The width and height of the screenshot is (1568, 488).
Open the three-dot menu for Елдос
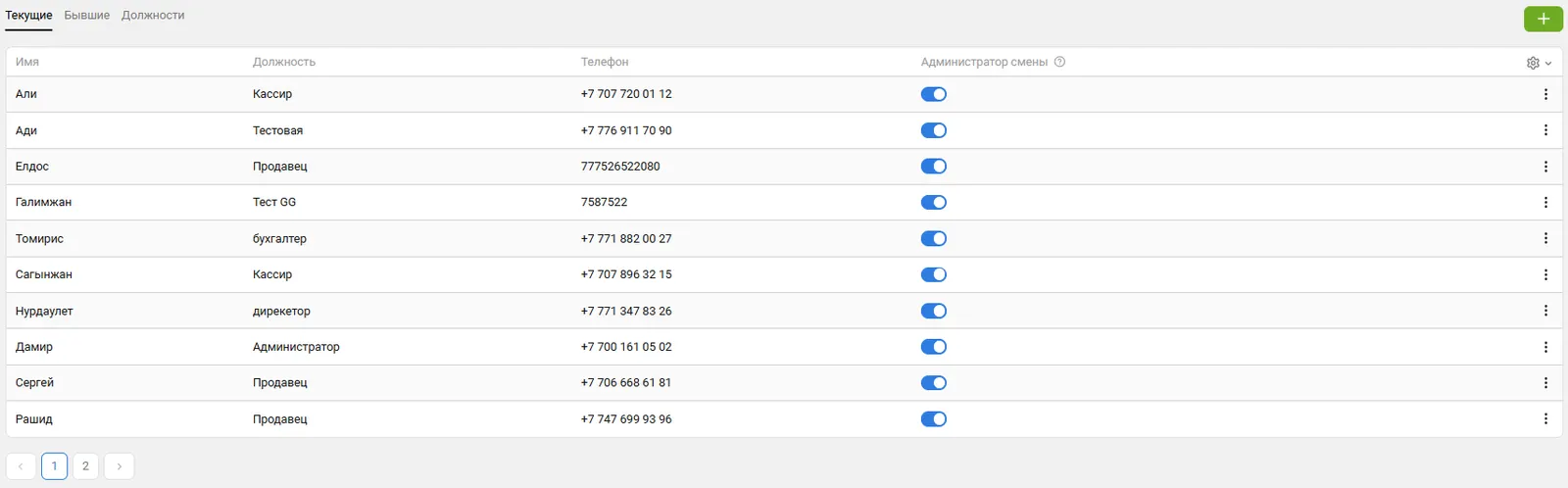pyautogui.click(x=1545, y=167)
